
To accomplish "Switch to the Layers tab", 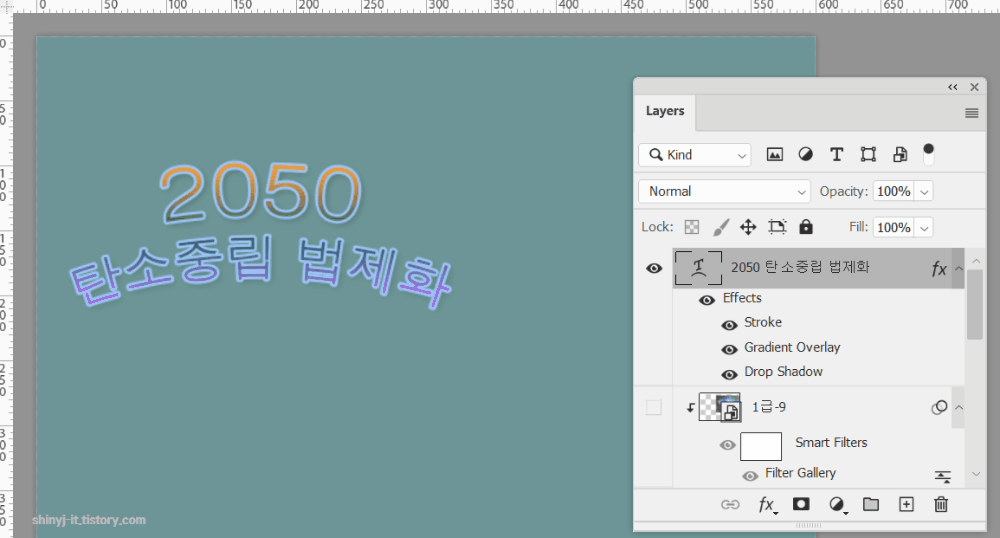I will (665, 111).
